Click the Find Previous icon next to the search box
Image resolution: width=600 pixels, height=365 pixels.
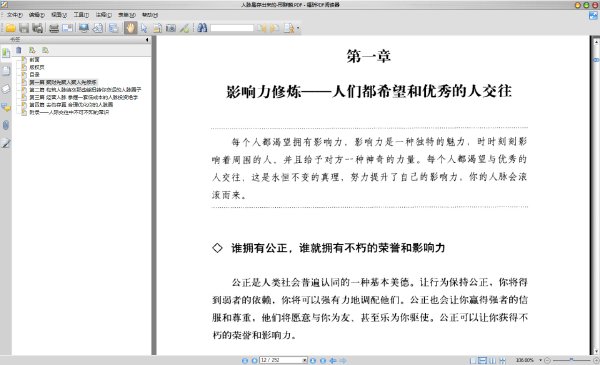pyautogui.click(x=261, y=28)
